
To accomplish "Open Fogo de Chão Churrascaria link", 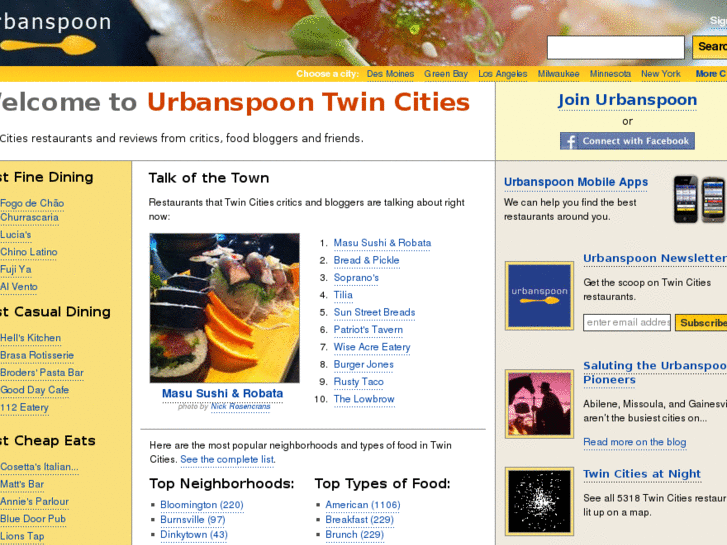I will [32, 210].
